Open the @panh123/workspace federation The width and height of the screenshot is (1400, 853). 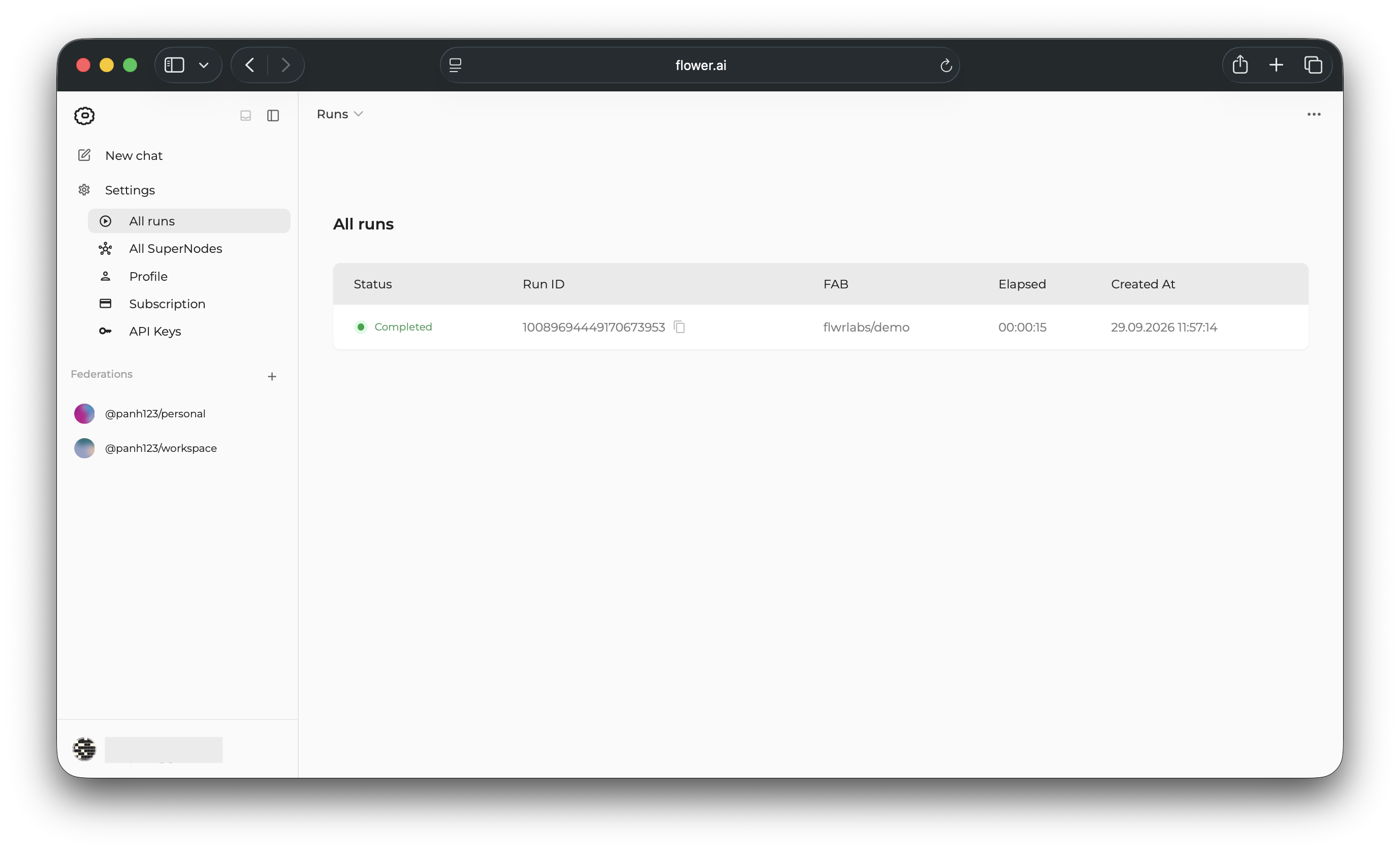(x=161, y=448)
